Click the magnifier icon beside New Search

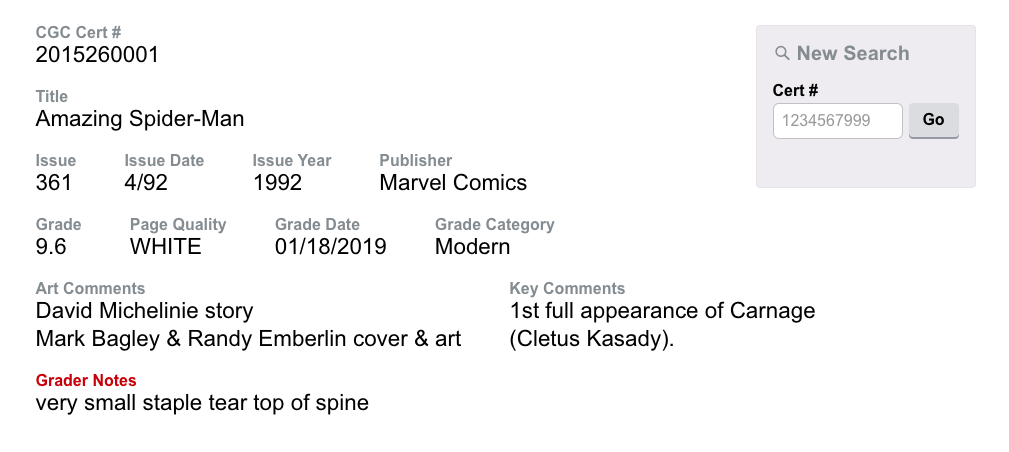point(782,54)
